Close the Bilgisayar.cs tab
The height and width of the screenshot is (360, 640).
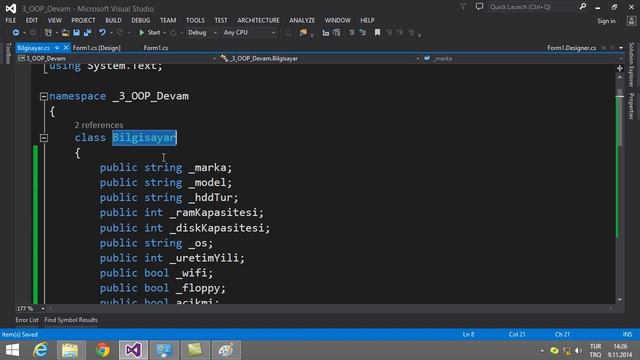click(x=66, y=48)
